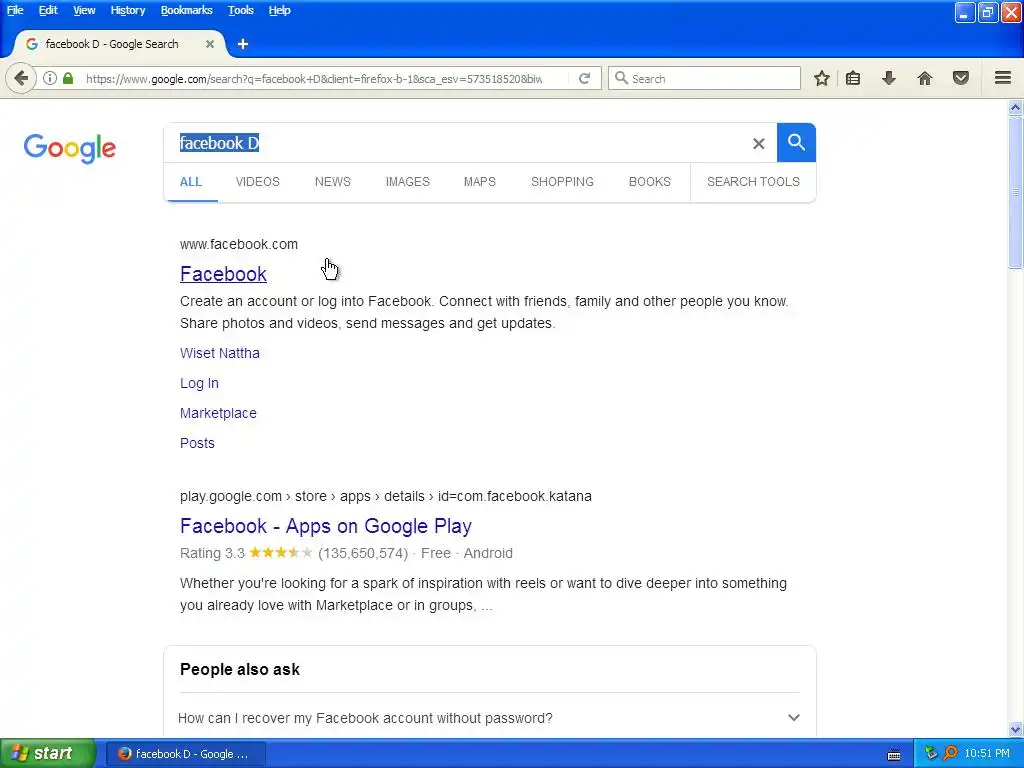This screenshot has width=1024, height=768.
Task: Select Firefox taskbar button facebook D - Google
Action: (185, 754)
